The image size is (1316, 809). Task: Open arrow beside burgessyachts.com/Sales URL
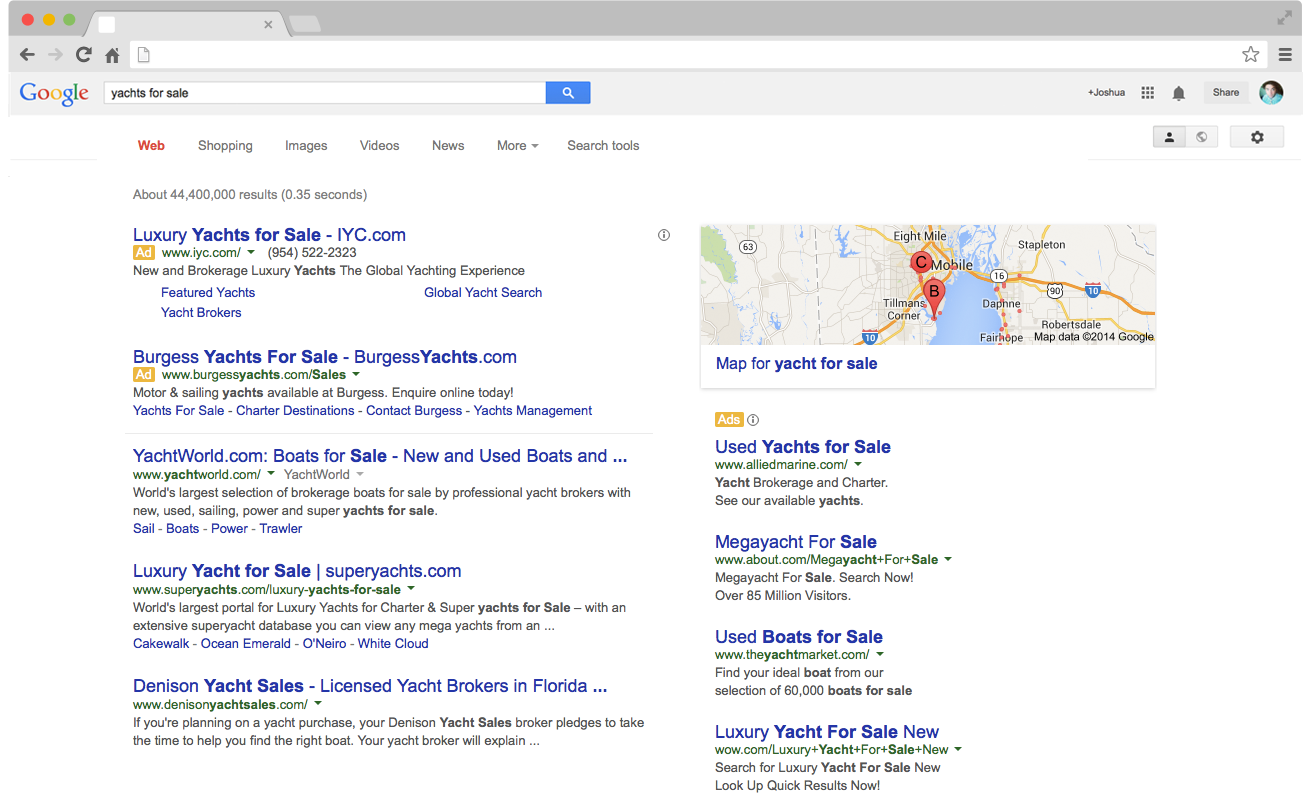(x=356, y=375)
